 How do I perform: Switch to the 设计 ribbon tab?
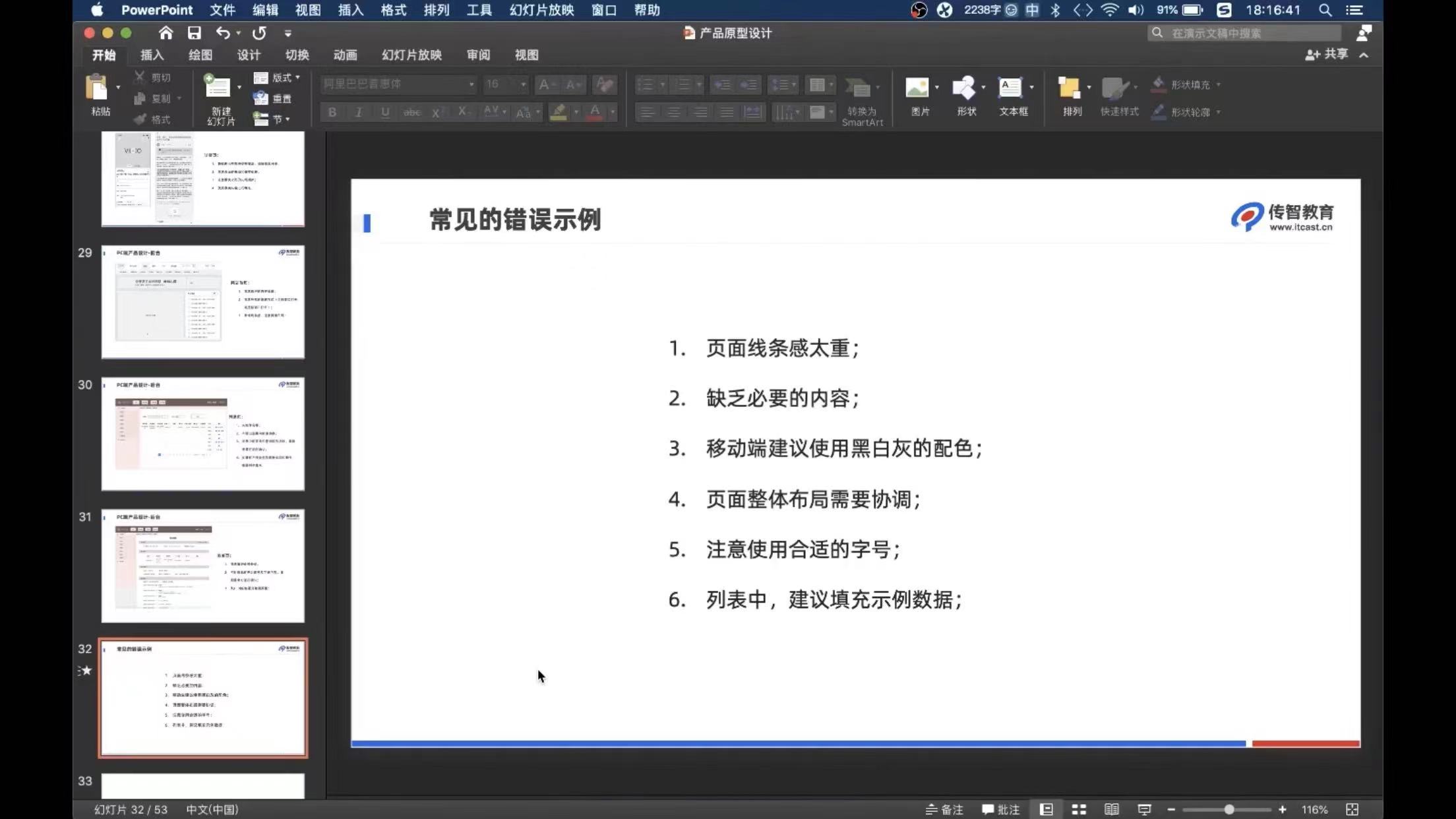[x=249, y=55]
